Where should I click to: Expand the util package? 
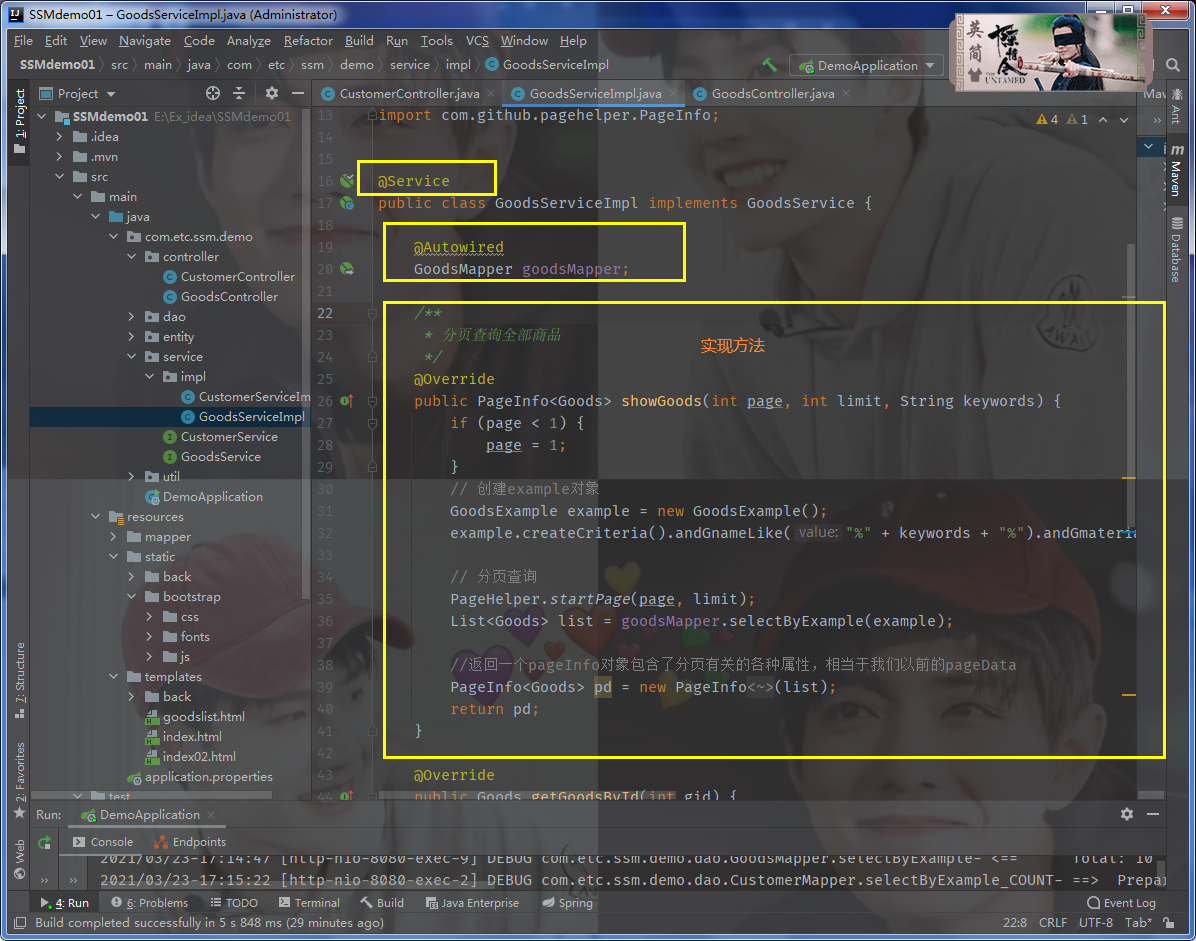click(131, 477)
